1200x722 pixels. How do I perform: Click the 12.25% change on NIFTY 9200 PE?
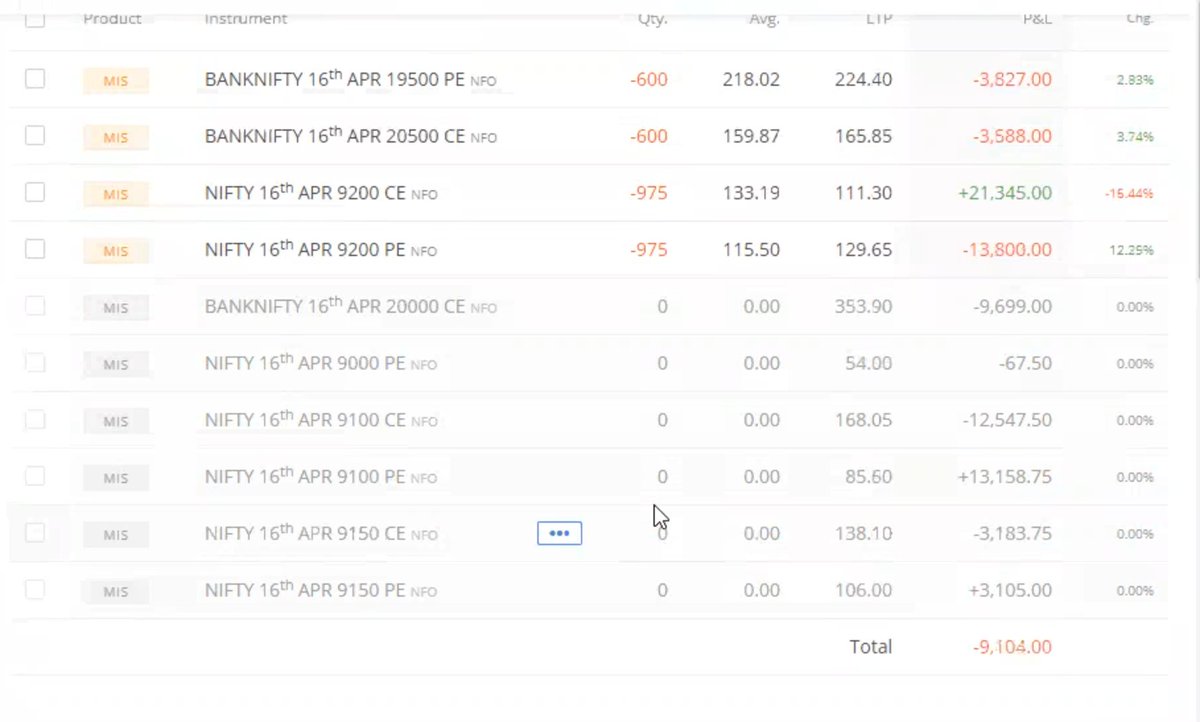click(x=1131, y=250)
